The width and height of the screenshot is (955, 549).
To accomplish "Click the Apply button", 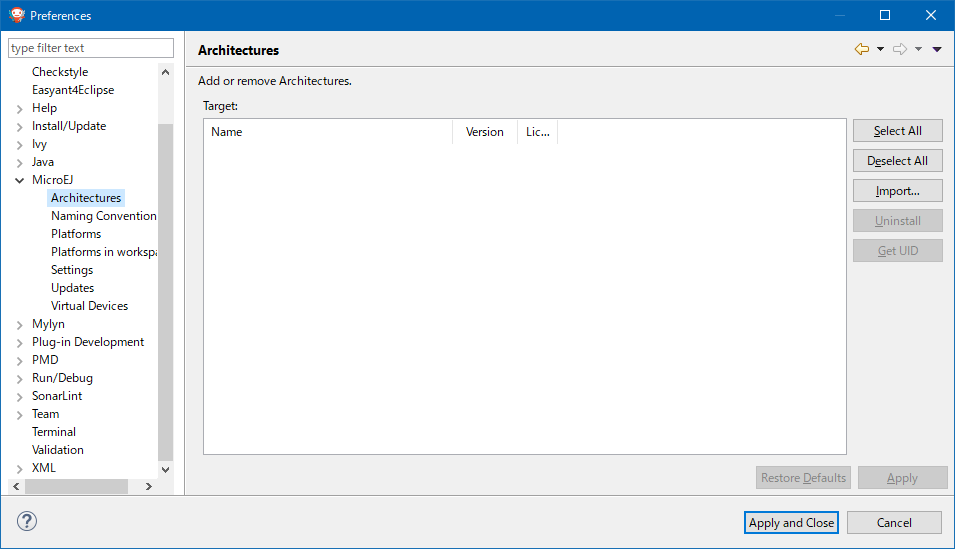I will click(x=903, y=478).
